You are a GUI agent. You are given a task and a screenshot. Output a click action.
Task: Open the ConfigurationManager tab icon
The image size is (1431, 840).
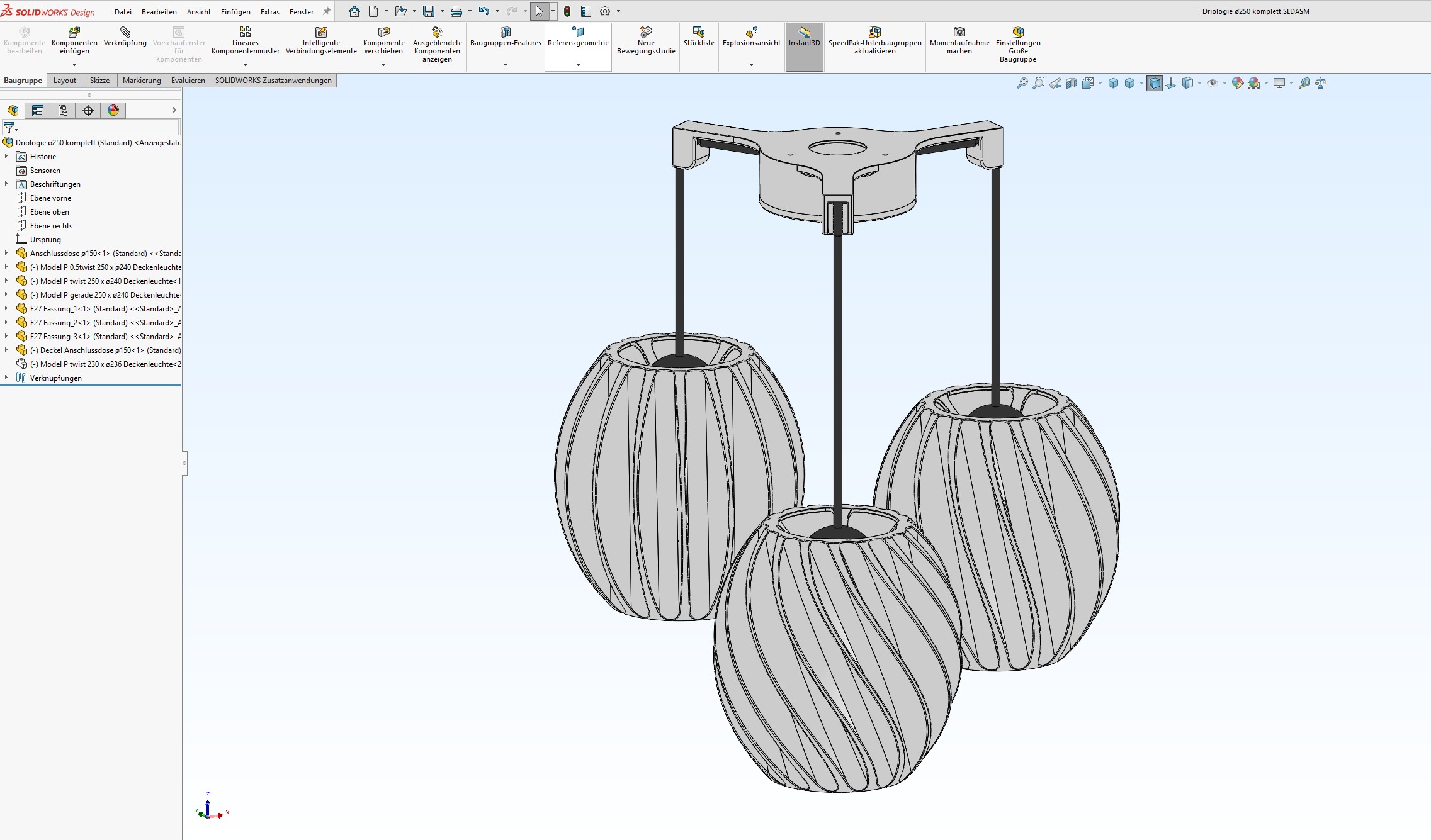click(63, 111)
